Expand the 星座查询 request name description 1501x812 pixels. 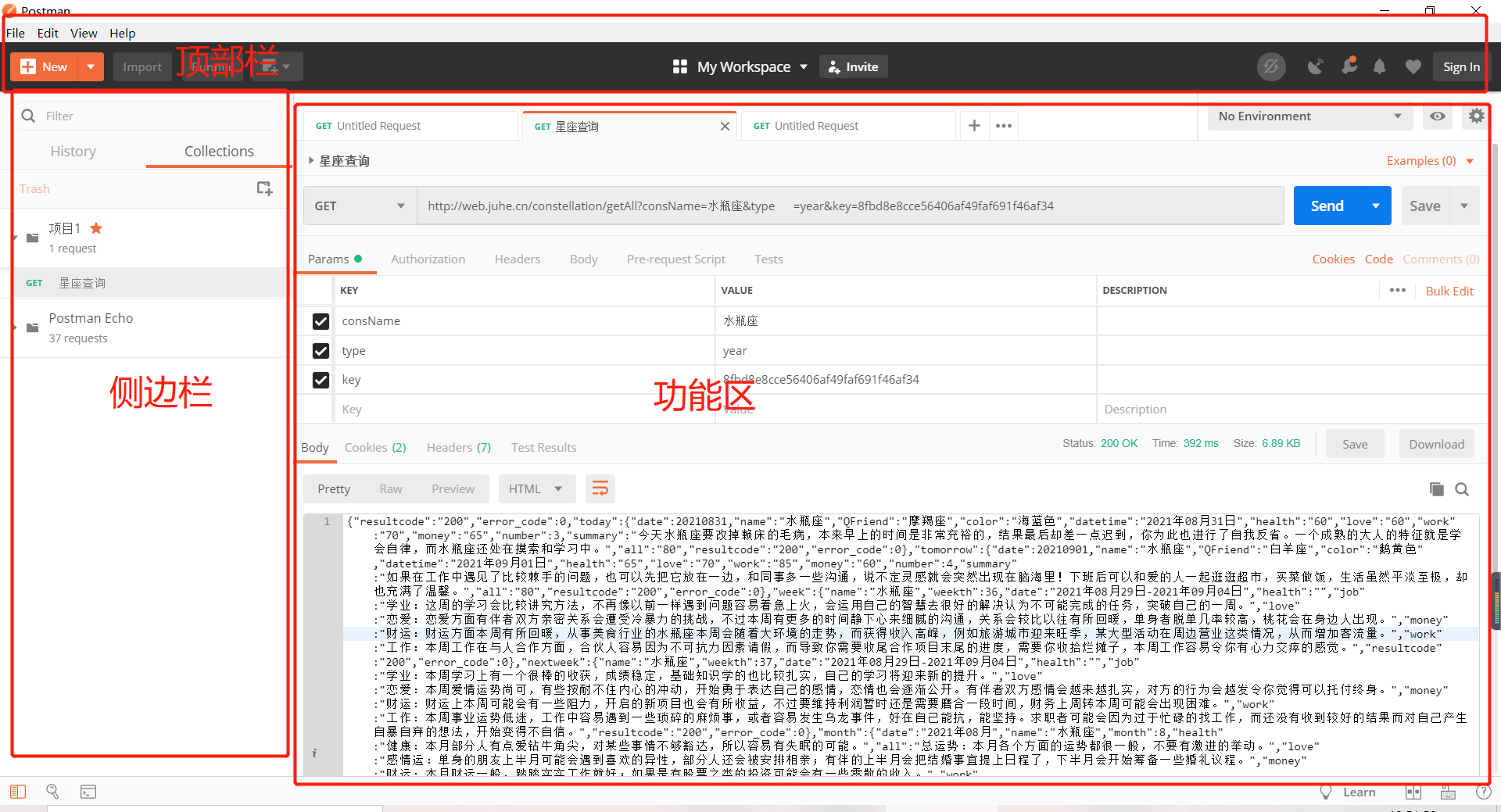(311, 161)
